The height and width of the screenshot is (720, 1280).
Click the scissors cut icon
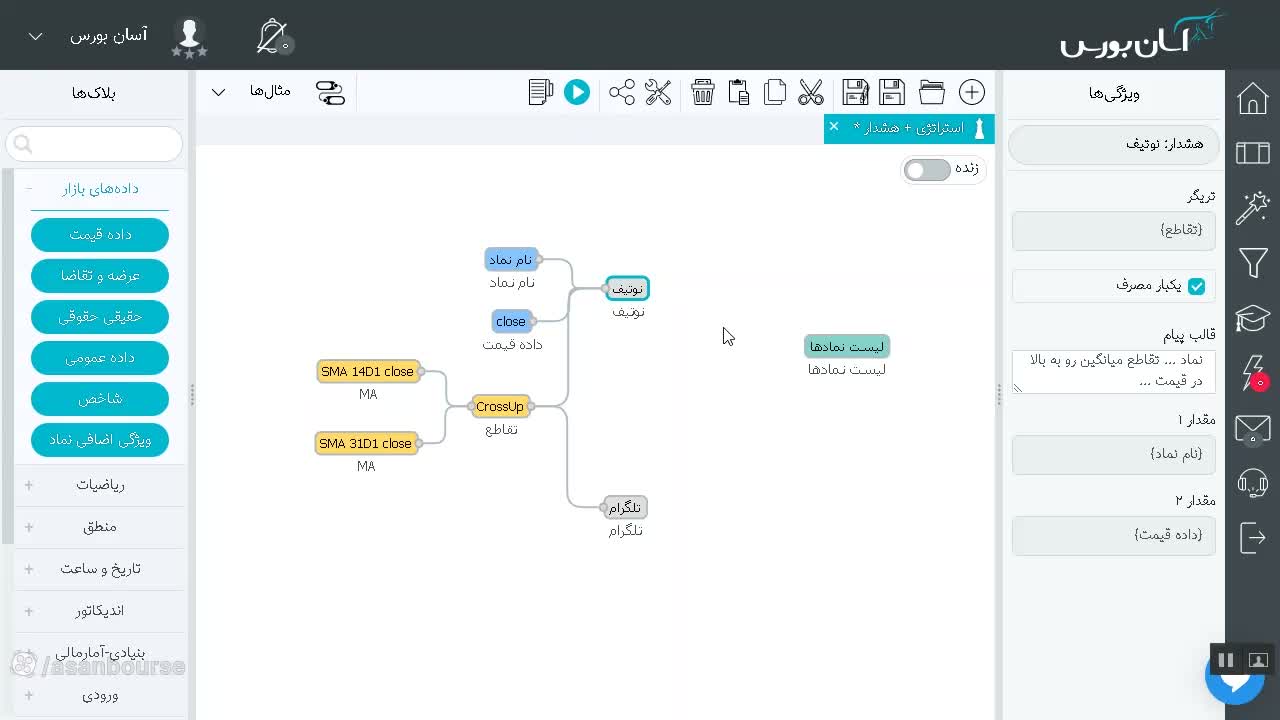point(811,92)
